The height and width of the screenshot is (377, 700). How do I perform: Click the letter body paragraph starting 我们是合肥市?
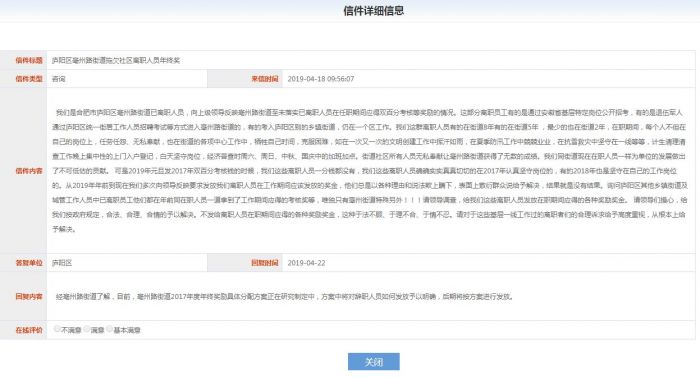[x=369, y=171]
